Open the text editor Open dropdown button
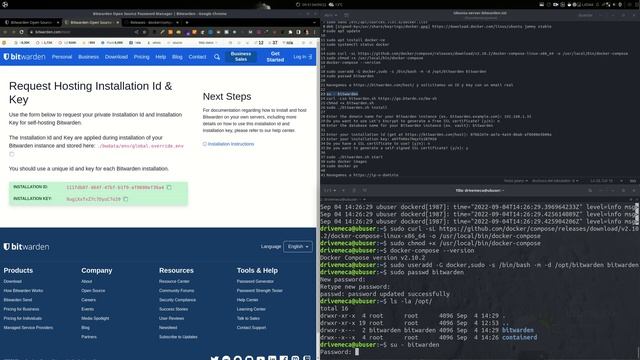This screenshot has width=640, height=360. tap(331, 15)
